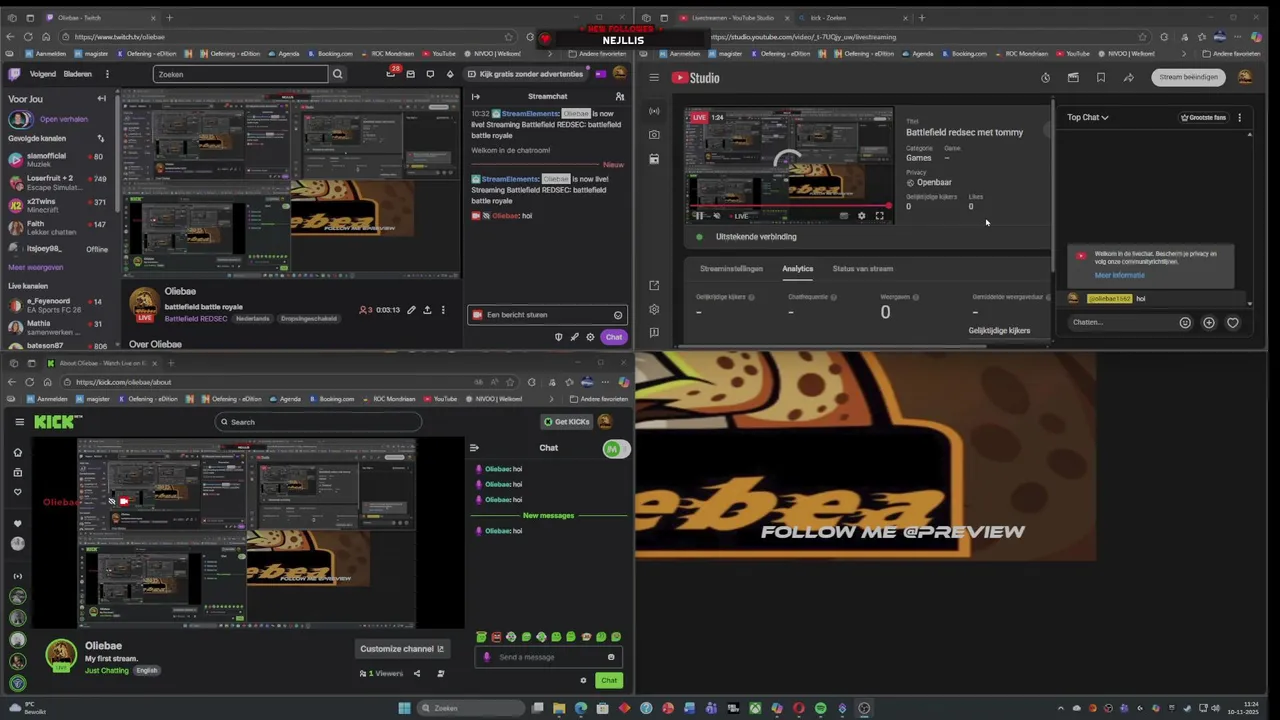Open Twitch chat settings gear
Viewport: 1280px width, 720px height.
point(590,337)
